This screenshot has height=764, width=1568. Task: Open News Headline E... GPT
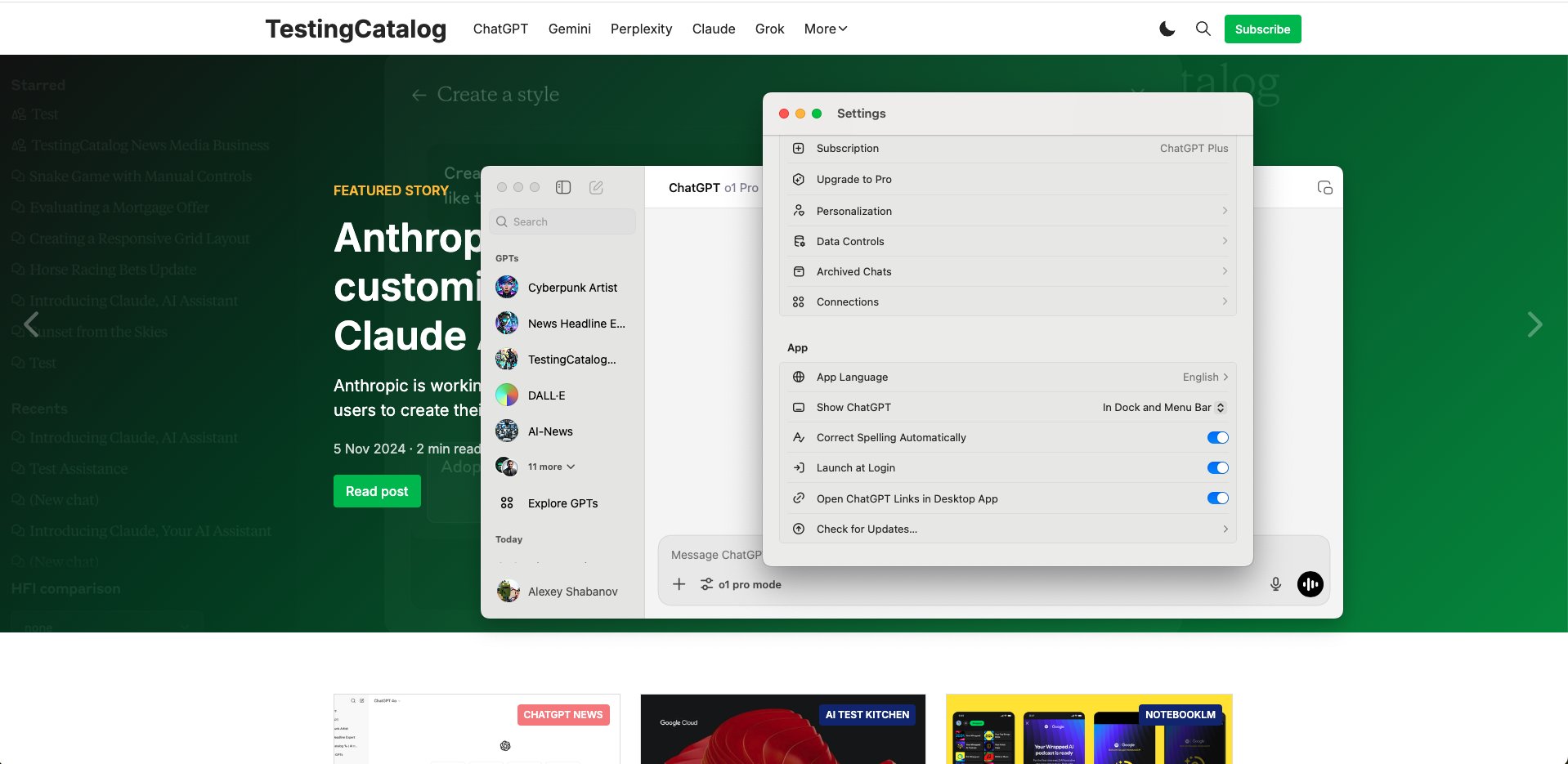(562, 324)
